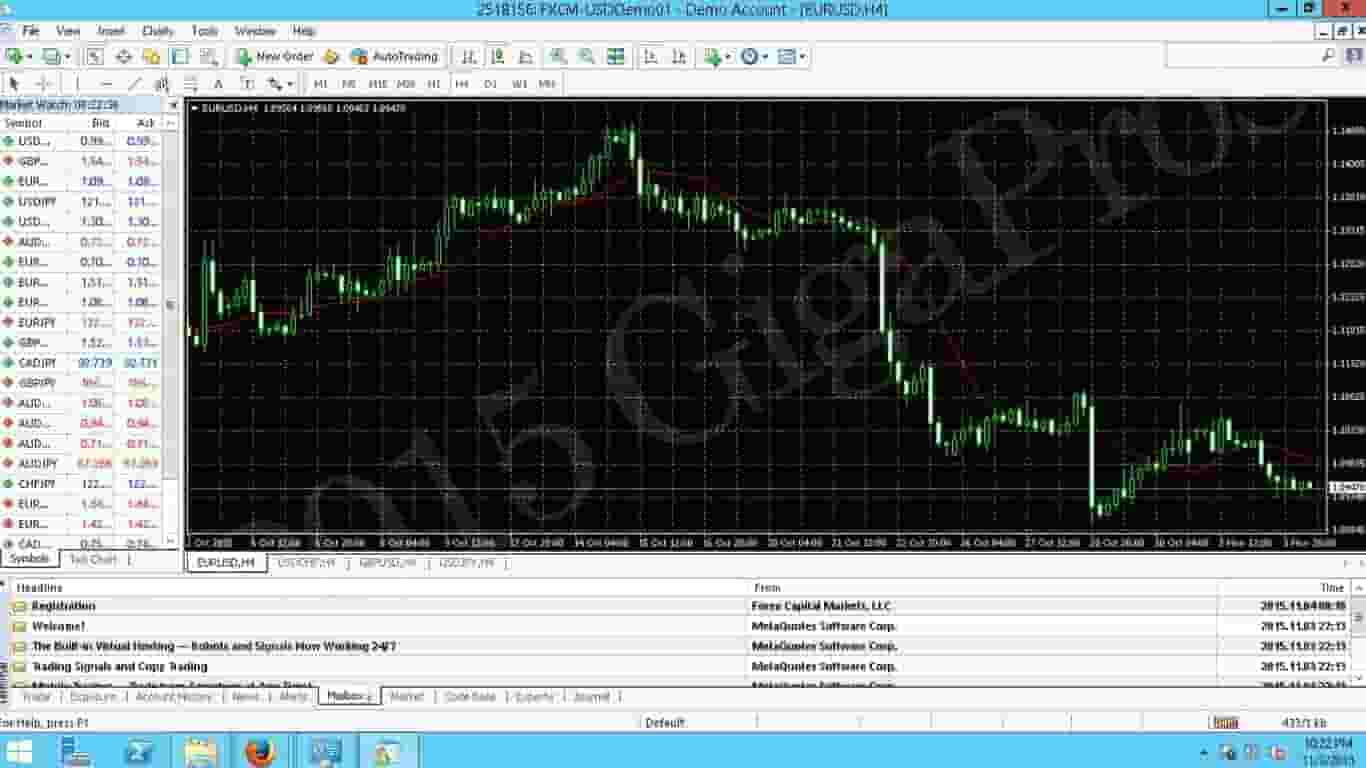Select the vertical line drawing tool

(77, 84)
